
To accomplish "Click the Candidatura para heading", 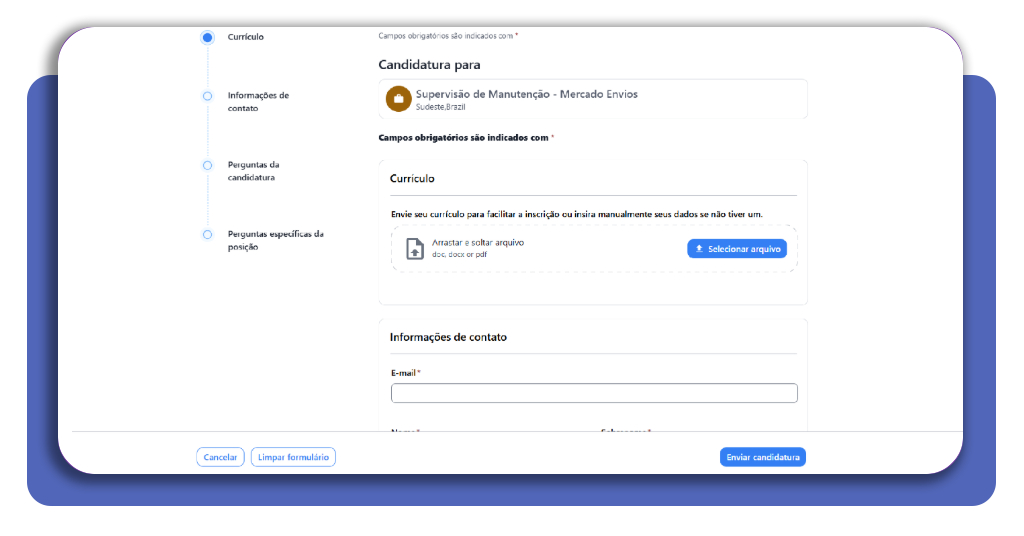I will tap(429, 65).
